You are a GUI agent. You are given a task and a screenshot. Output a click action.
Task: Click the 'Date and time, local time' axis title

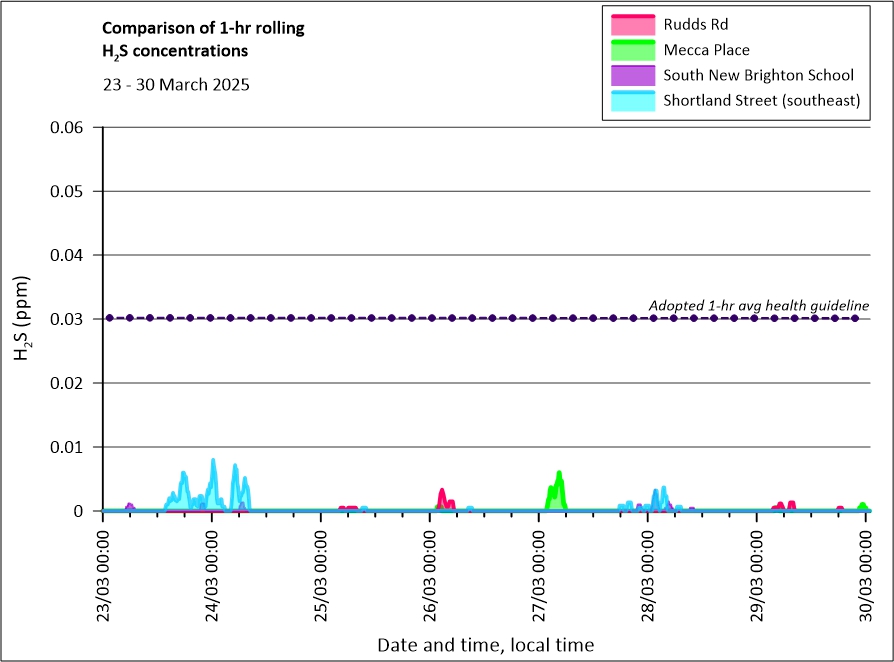[485, 645]
